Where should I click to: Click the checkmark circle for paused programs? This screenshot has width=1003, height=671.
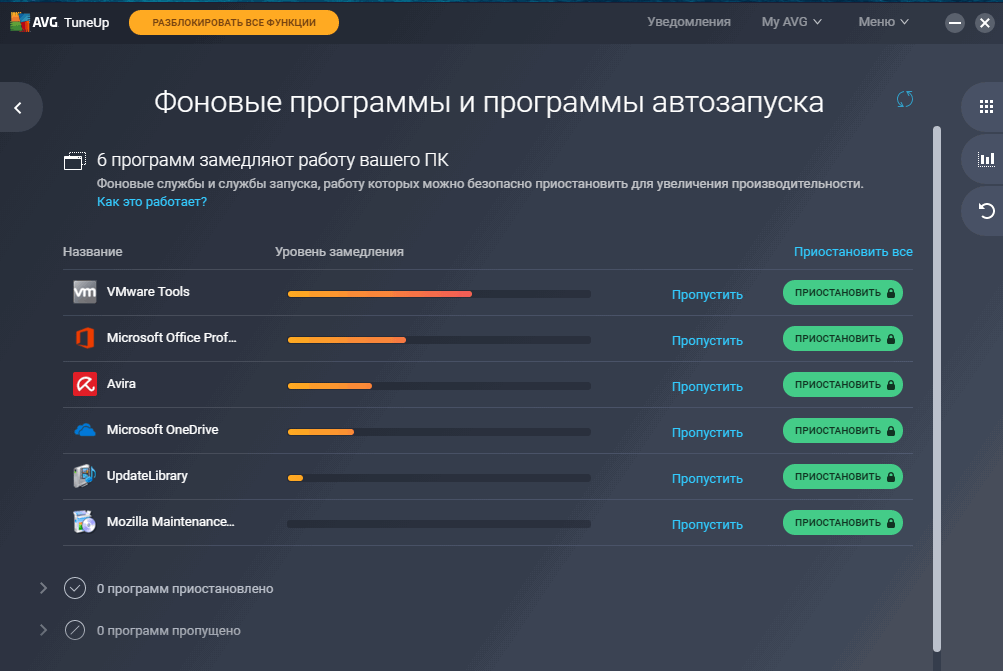click(x=75, y=588)
